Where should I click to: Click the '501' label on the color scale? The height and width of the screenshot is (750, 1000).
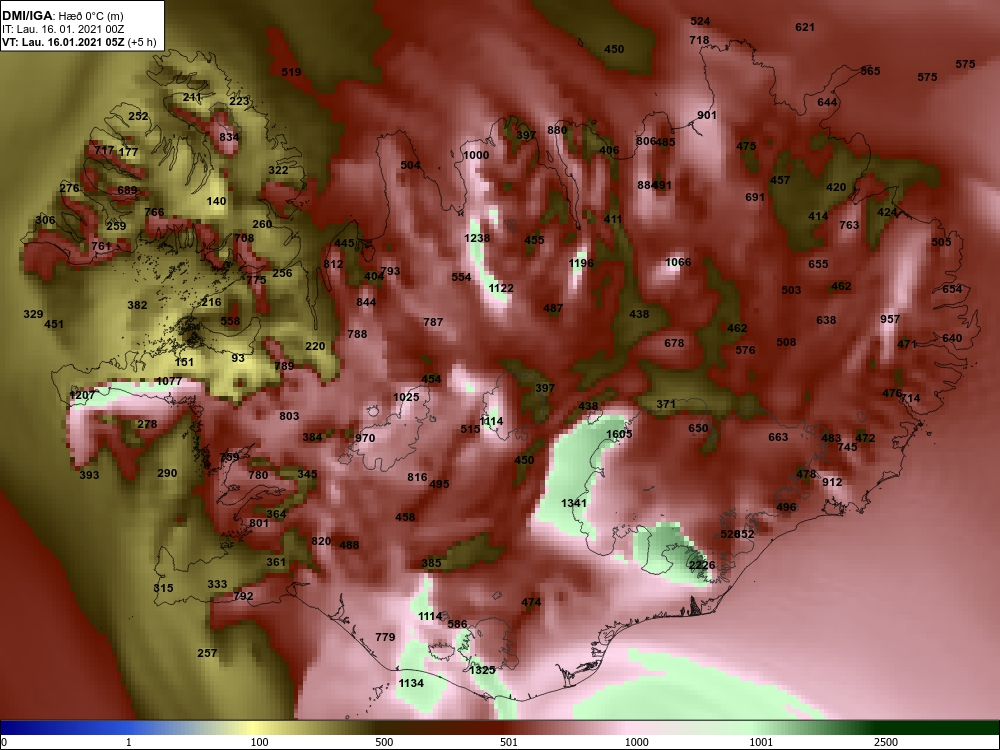click(x=509, y=742)
